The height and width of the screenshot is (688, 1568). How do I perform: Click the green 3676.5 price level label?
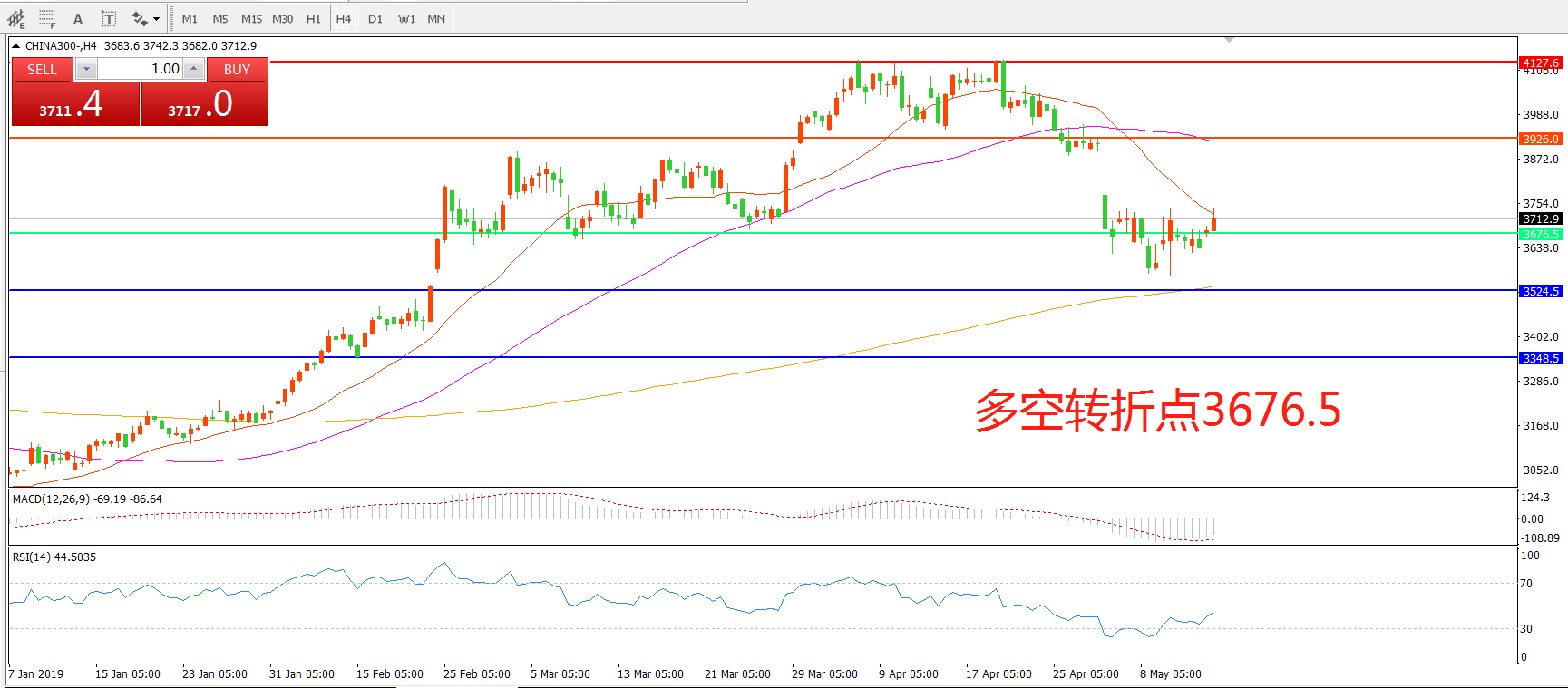click(x=1541, y=234)
